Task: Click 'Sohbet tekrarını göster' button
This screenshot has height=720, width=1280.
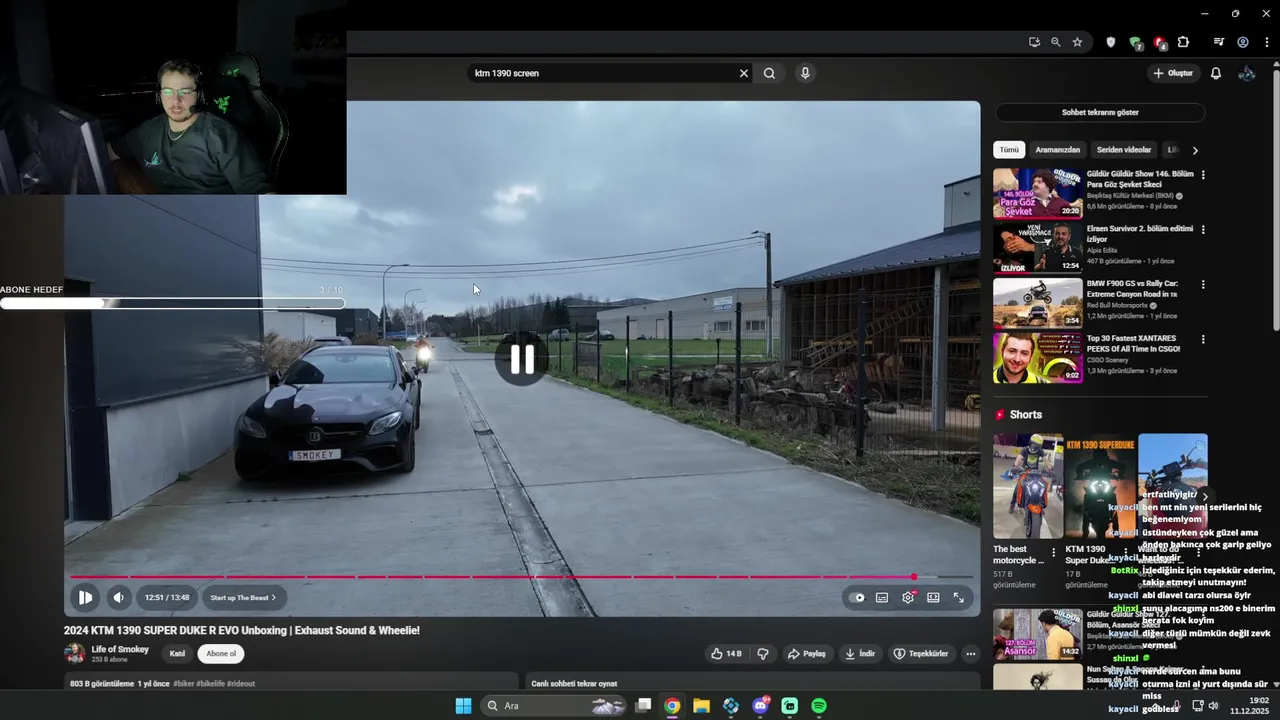Action: [x=1100, y=112]
